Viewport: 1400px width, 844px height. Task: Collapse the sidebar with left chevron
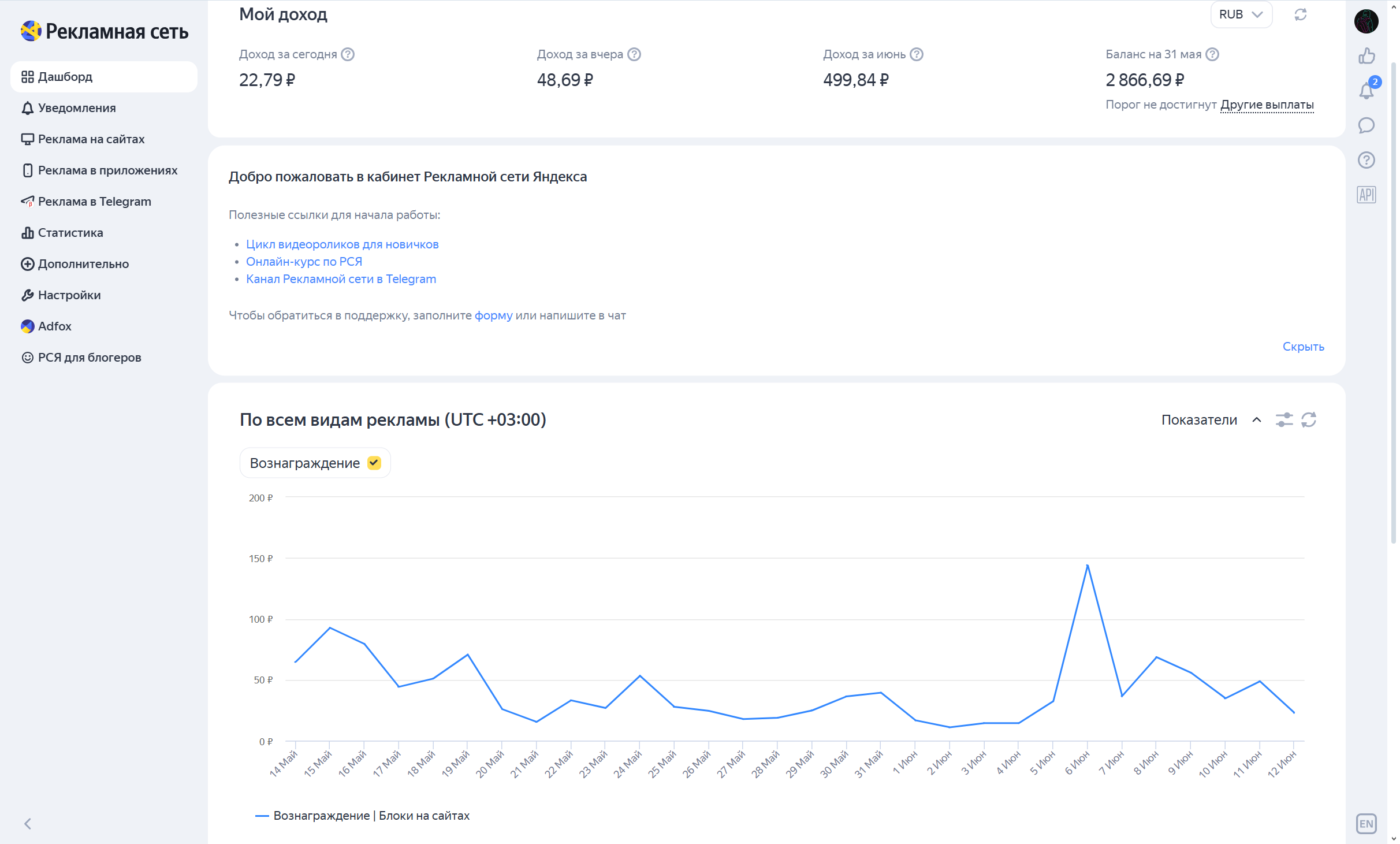click(x=28, y=823)
